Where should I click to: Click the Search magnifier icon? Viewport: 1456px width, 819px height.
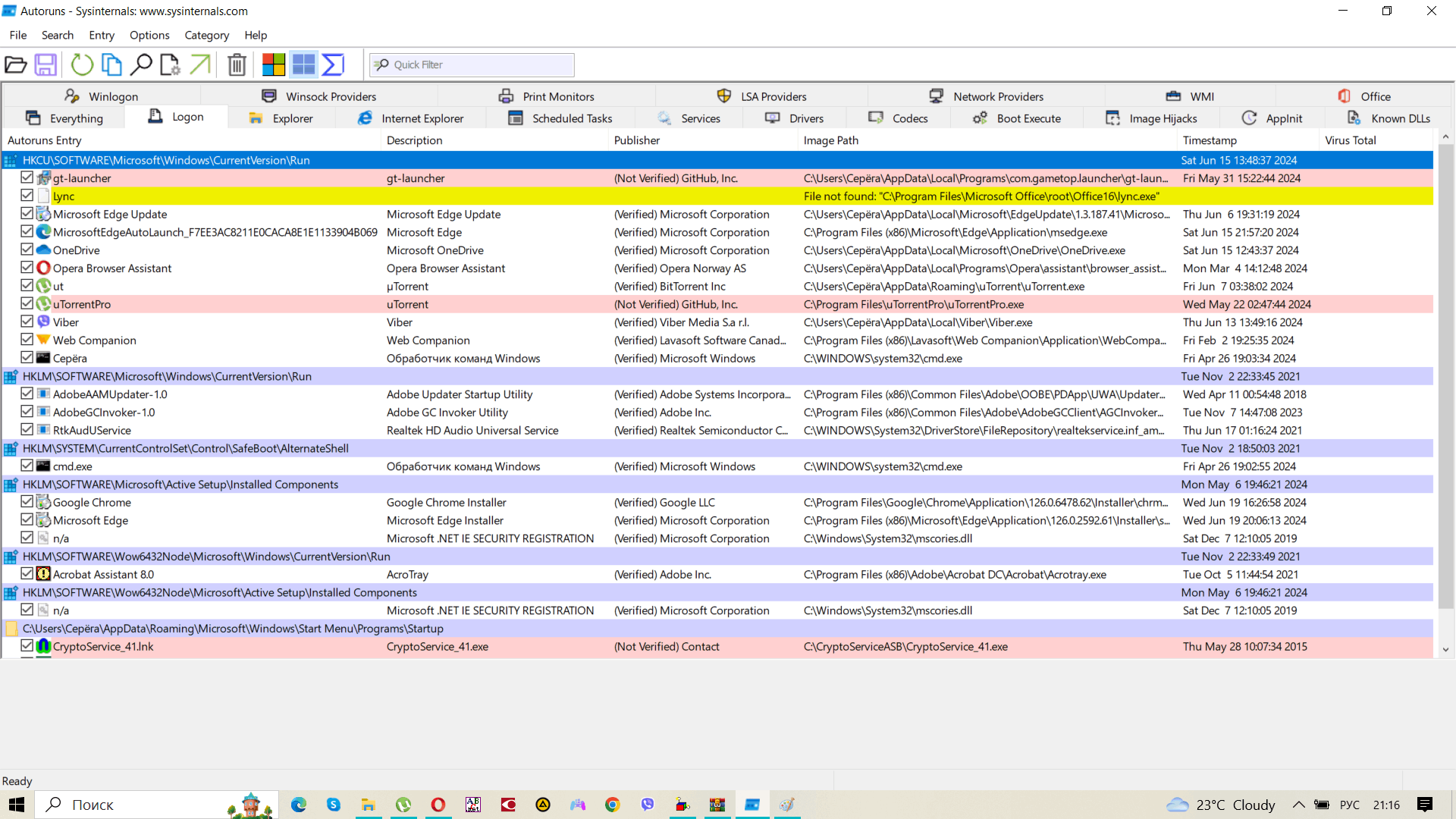tap(142, 65)
